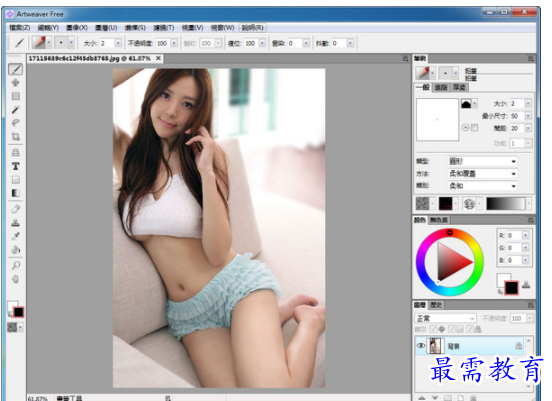Click the black foreground color swatch in the color panel
This screenshot has width=552, height=401.
click(511, 288)
